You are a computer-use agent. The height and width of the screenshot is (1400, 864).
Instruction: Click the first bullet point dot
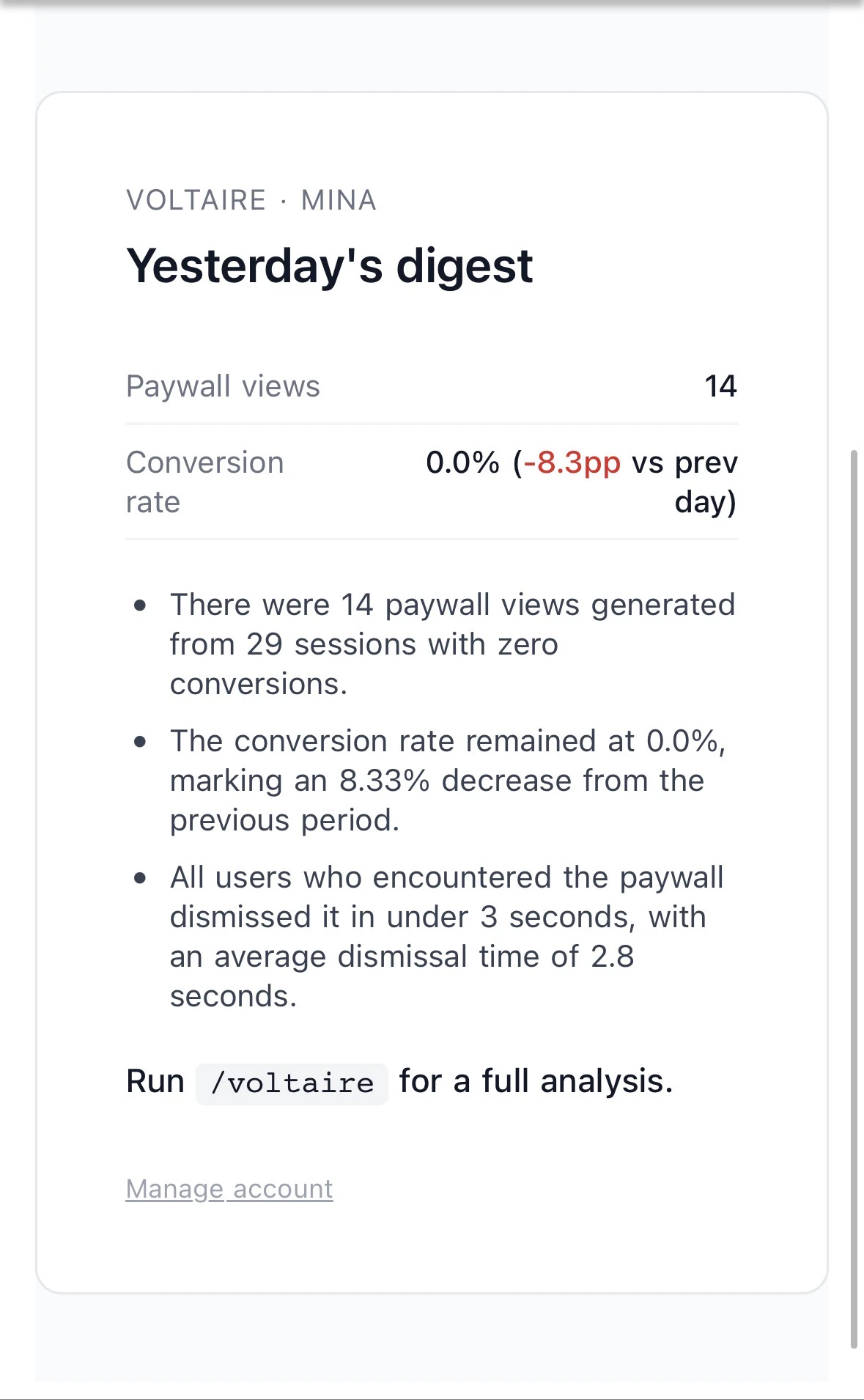click(140, 605)
